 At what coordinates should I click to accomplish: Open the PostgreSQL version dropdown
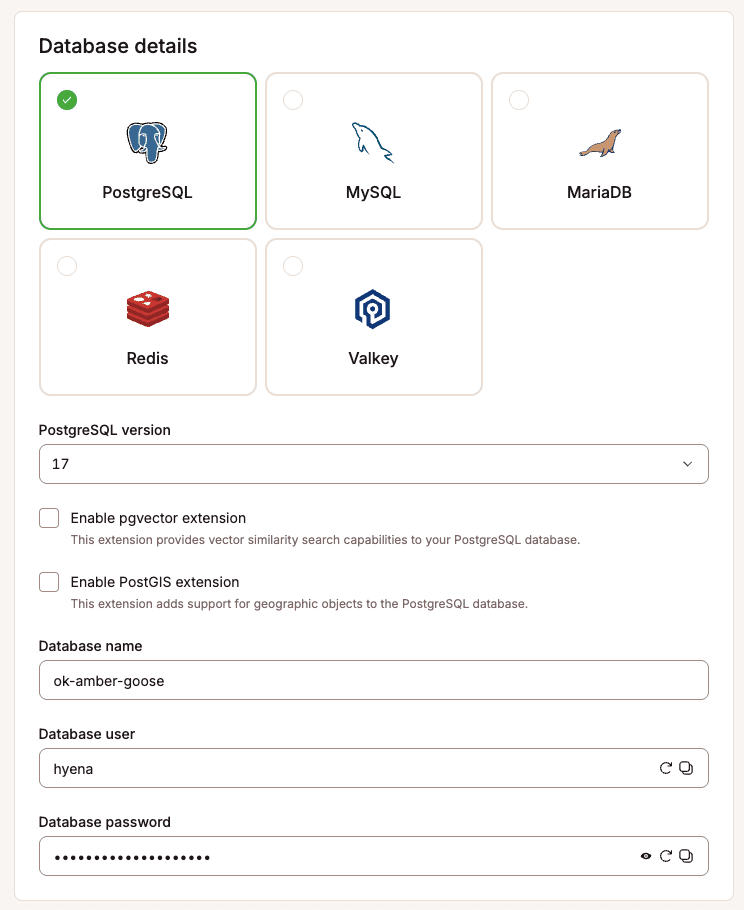[x=373, y=464]
